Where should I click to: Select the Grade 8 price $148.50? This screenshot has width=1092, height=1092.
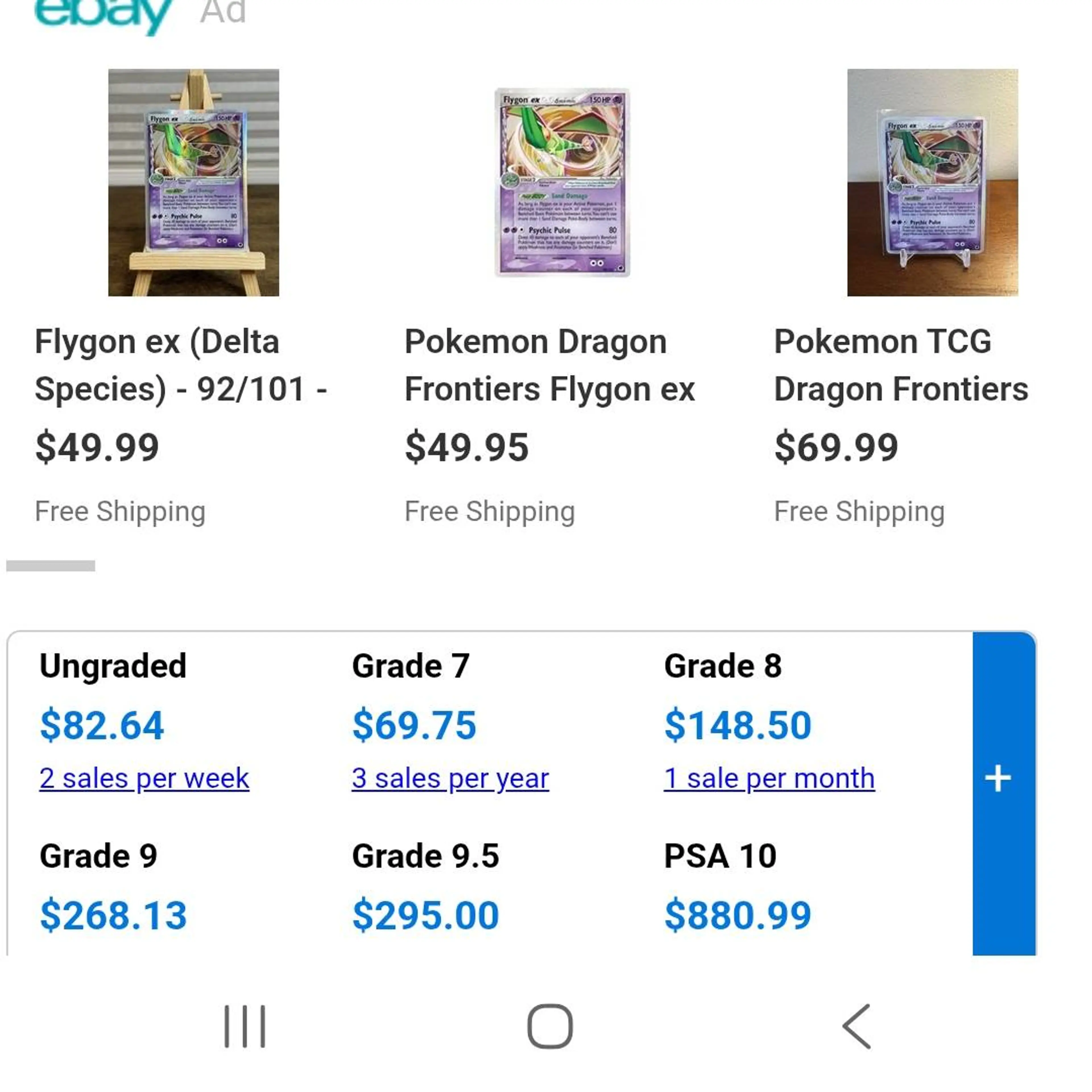point(738,725)
